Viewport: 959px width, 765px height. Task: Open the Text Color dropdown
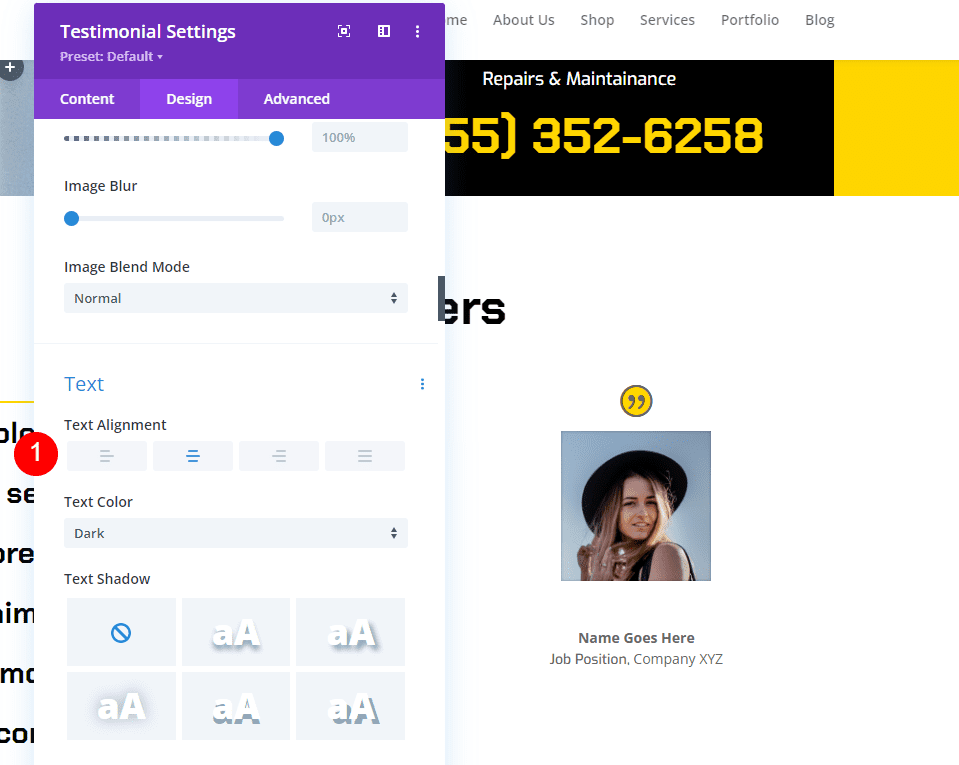(235, 533)
